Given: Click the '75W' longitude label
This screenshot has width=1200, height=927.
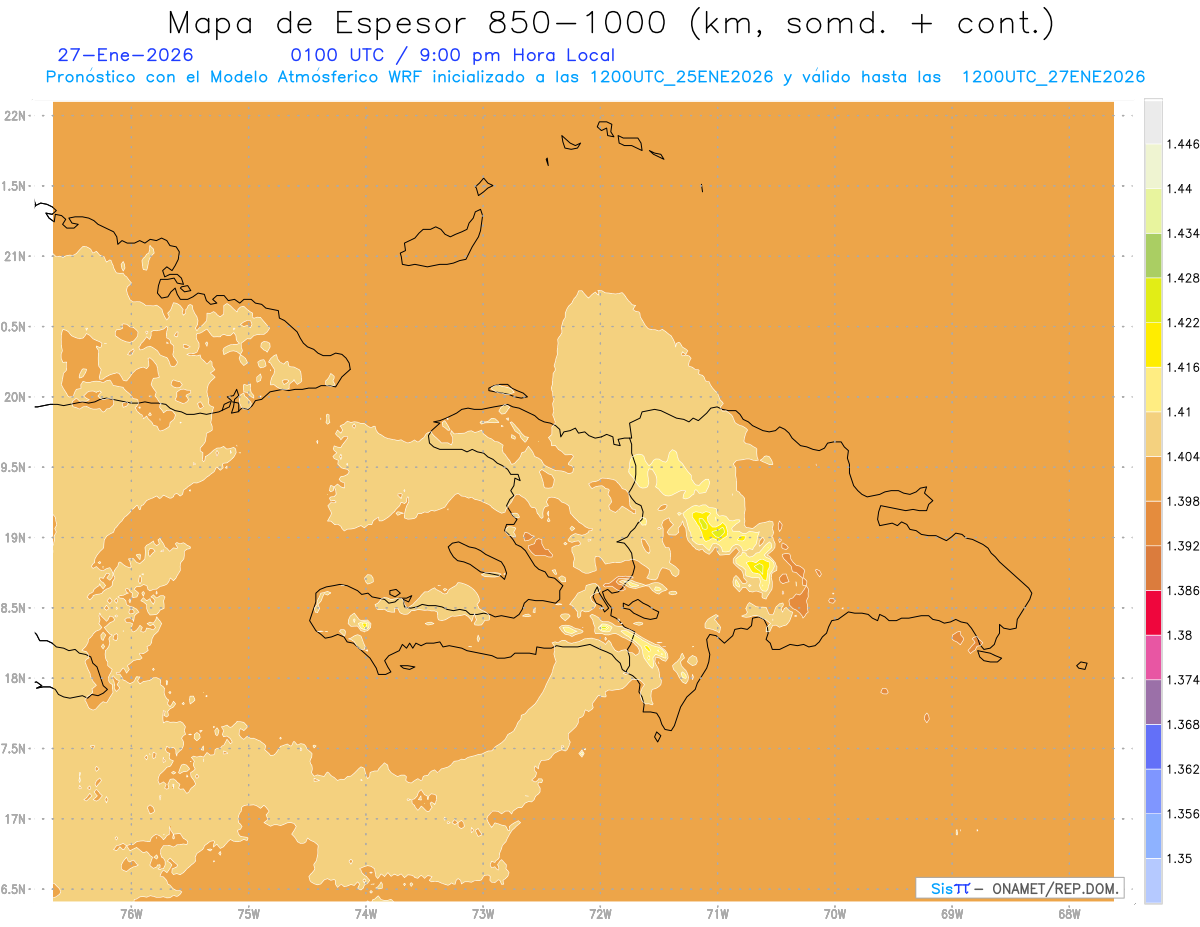Looking at the screenshot, I should 248,913.
